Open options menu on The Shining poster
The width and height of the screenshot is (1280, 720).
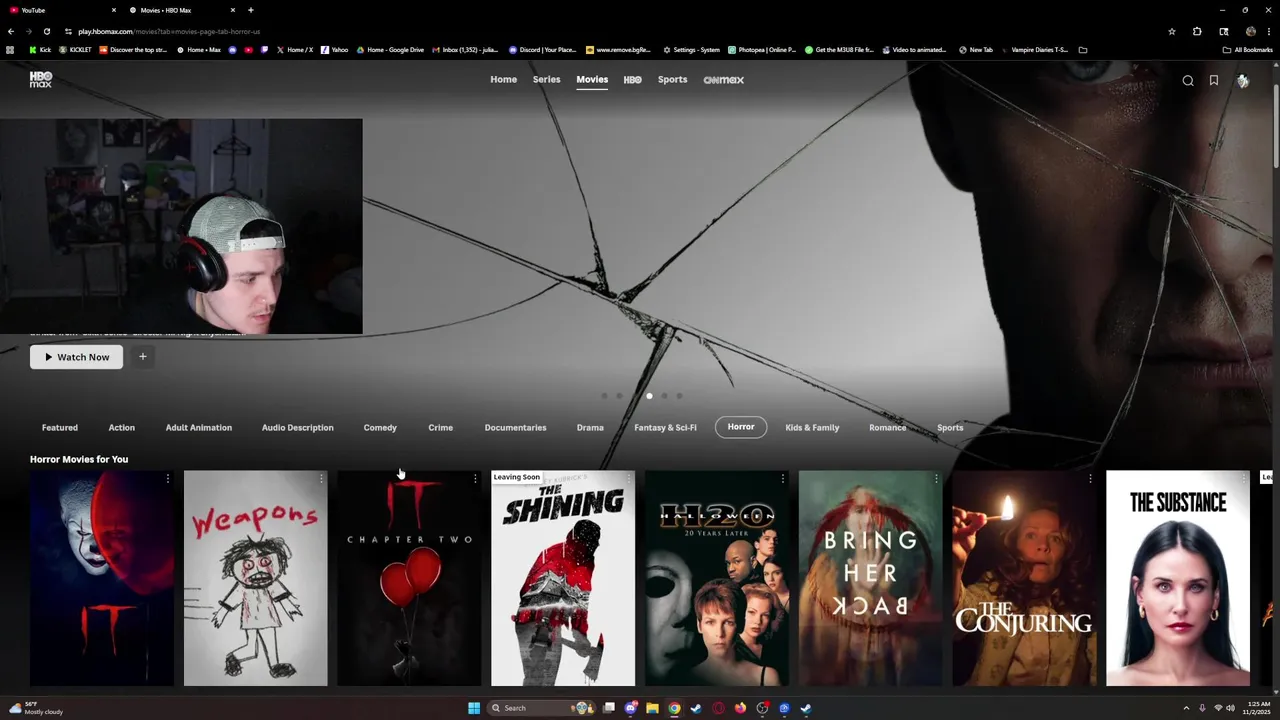pyautogui.click(x=629, y=479)
